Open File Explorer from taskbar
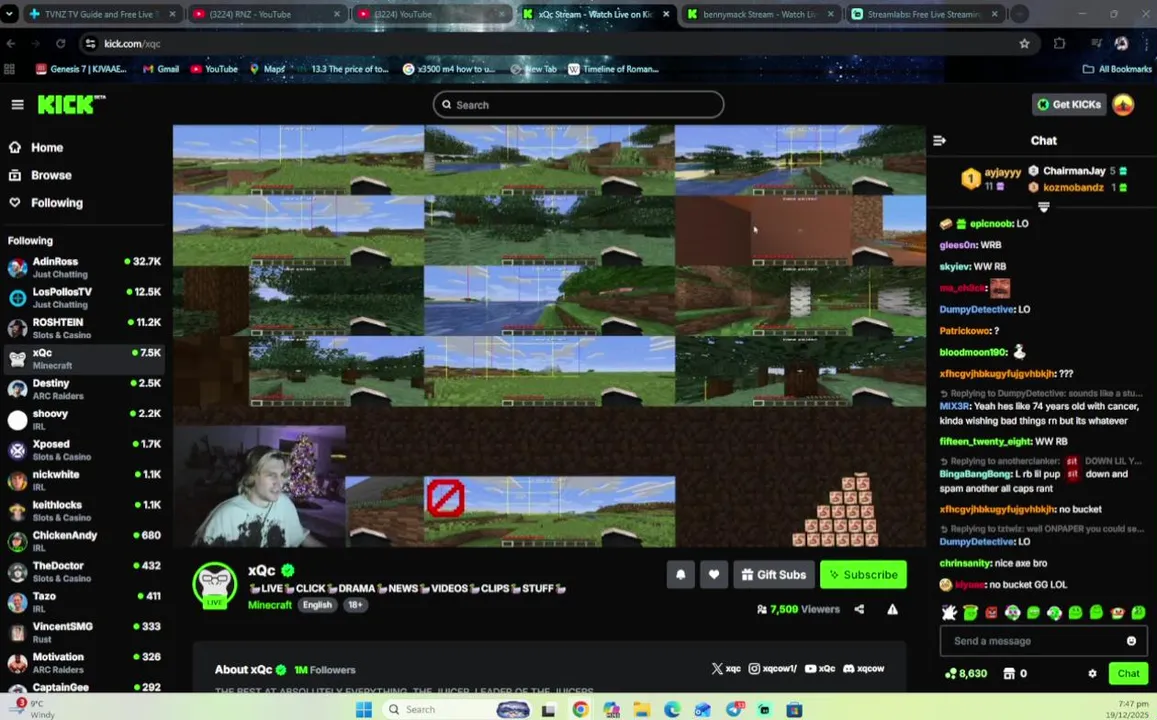Image resolution: width=1157 pixels, height=720 pixels. click(641, 710)
